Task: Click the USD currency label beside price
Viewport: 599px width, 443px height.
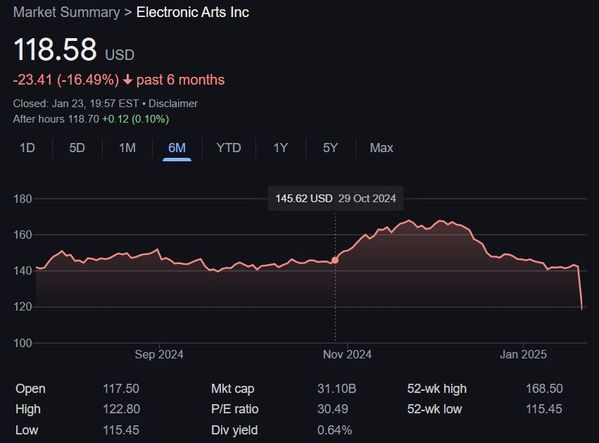Action: tap(120, 55)
